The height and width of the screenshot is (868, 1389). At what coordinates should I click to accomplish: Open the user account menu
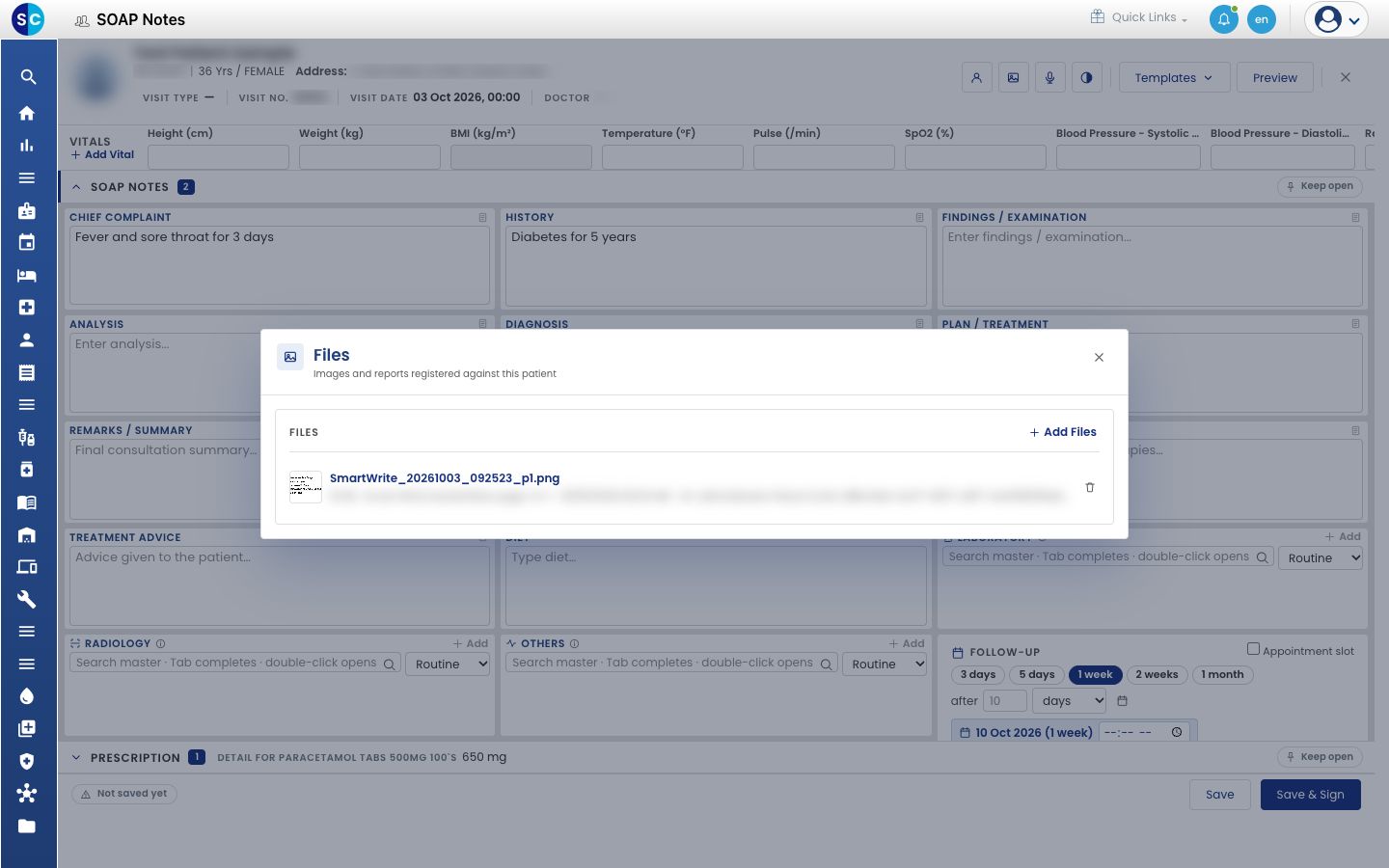1337,19
